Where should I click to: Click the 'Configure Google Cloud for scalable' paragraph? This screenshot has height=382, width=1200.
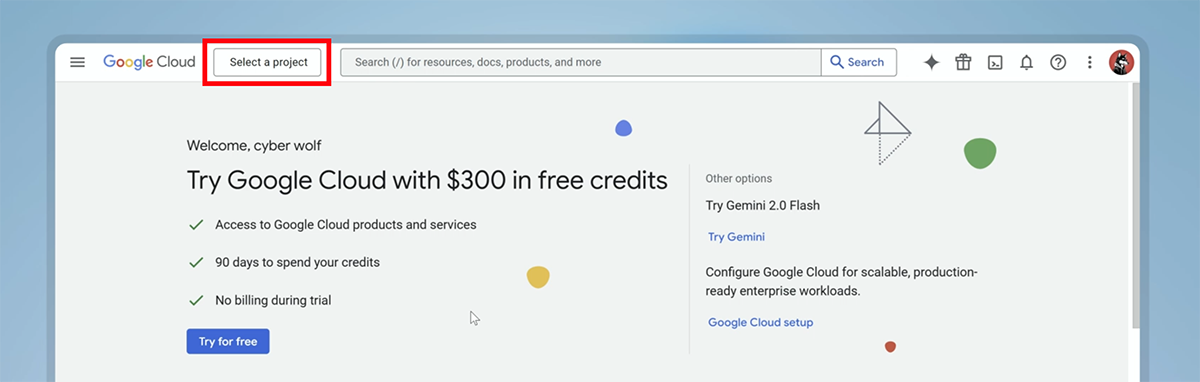click(x=842, y=281)
